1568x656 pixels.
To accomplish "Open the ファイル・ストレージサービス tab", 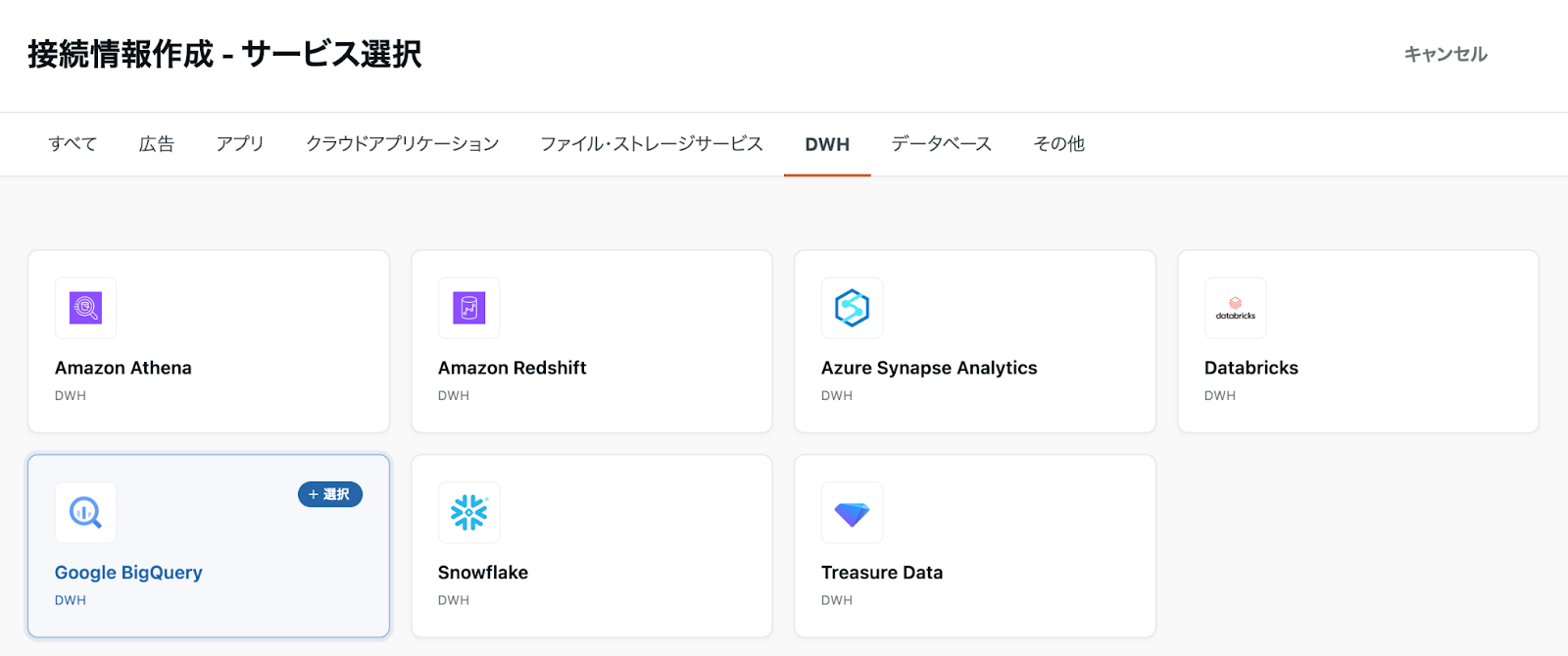I will pyautogui.click(x=652, y=144).
